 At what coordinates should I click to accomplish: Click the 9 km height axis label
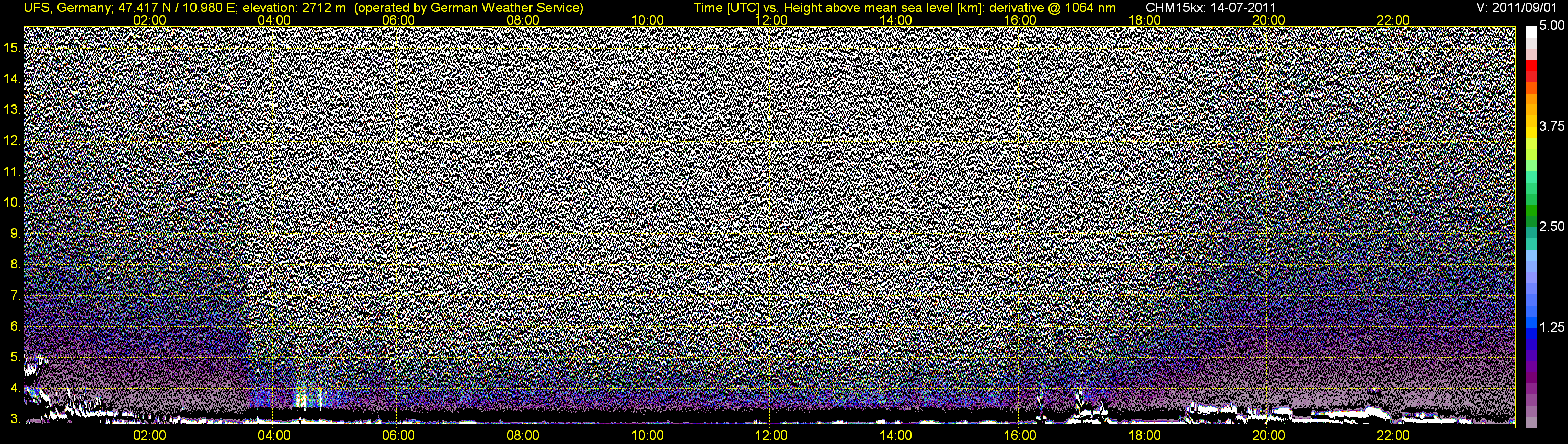click(x=15, y=234)
